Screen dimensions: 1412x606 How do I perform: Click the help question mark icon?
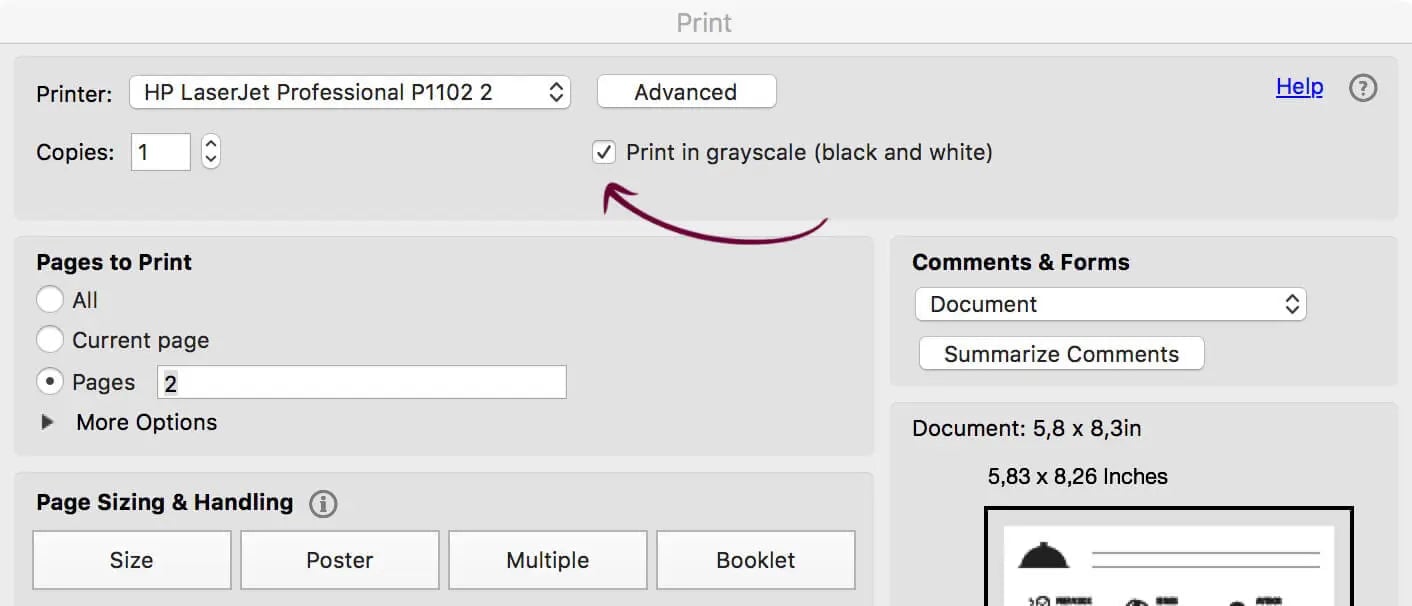(x=1363, y=88)
